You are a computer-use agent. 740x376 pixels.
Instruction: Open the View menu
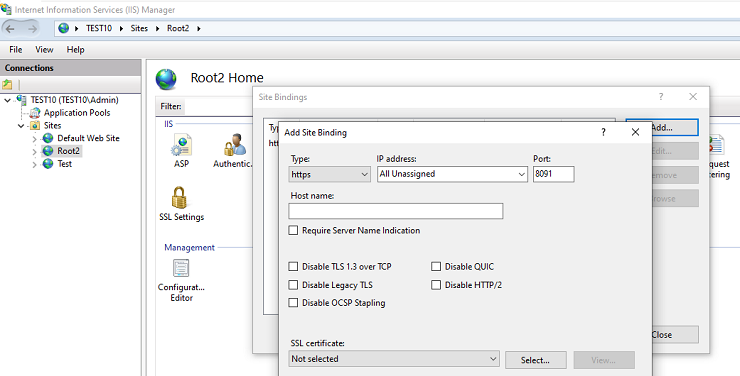click(x=44, y=50)
